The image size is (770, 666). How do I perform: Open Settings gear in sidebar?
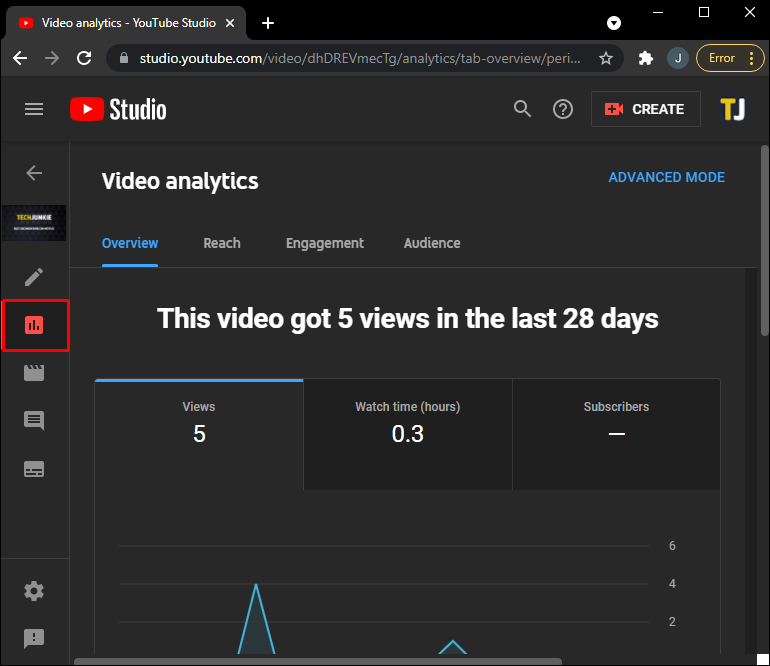pyautogui.click(x=34, y=591)
